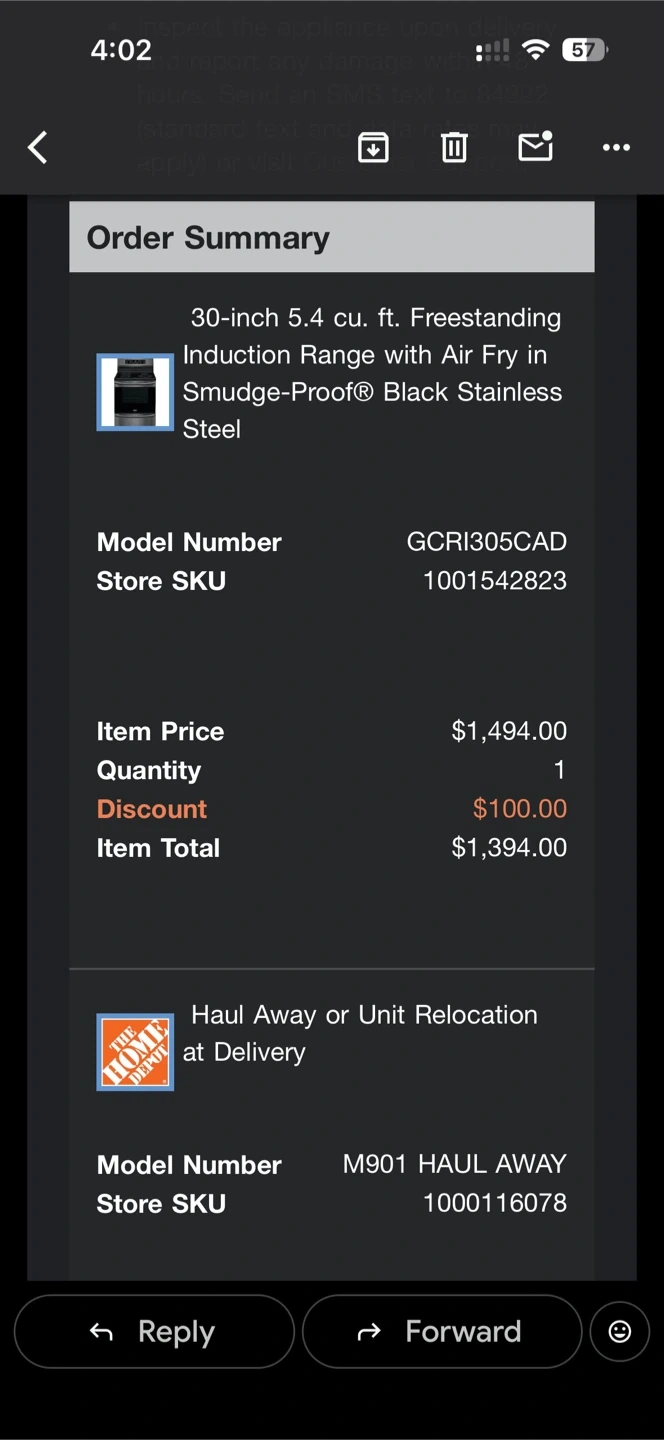Open the Freestanding Induction Range product title
Image resolution: width=664 pixels, height=1440 pixels.
tap(372, 373)
